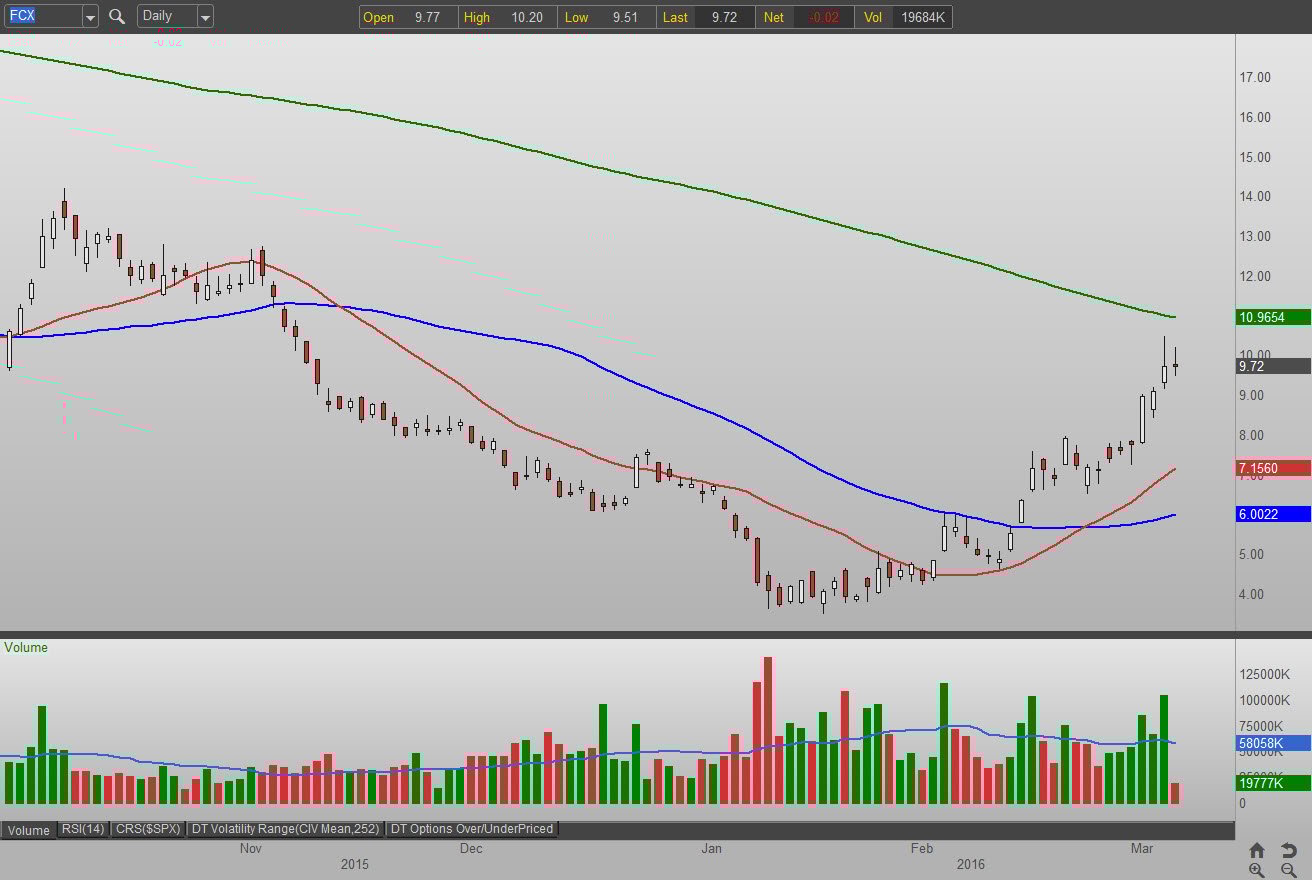This screenshot has height=880, width=1312.
Task: Open the FCX ticker symbol dropdown arrow
Action: coord(90,16)
